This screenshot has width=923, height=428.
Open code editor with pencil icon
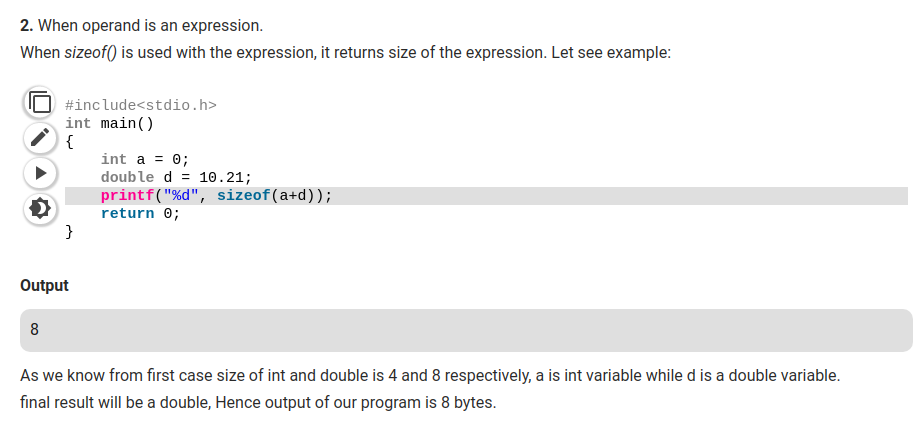(x=39, y=137)
